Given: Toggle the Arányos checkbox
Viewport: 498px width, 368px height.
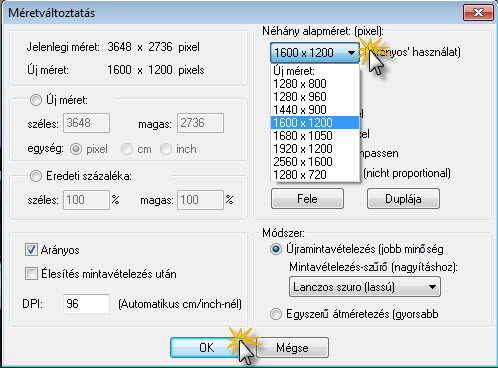Looking at the screenshot, I should coord(31,250).
